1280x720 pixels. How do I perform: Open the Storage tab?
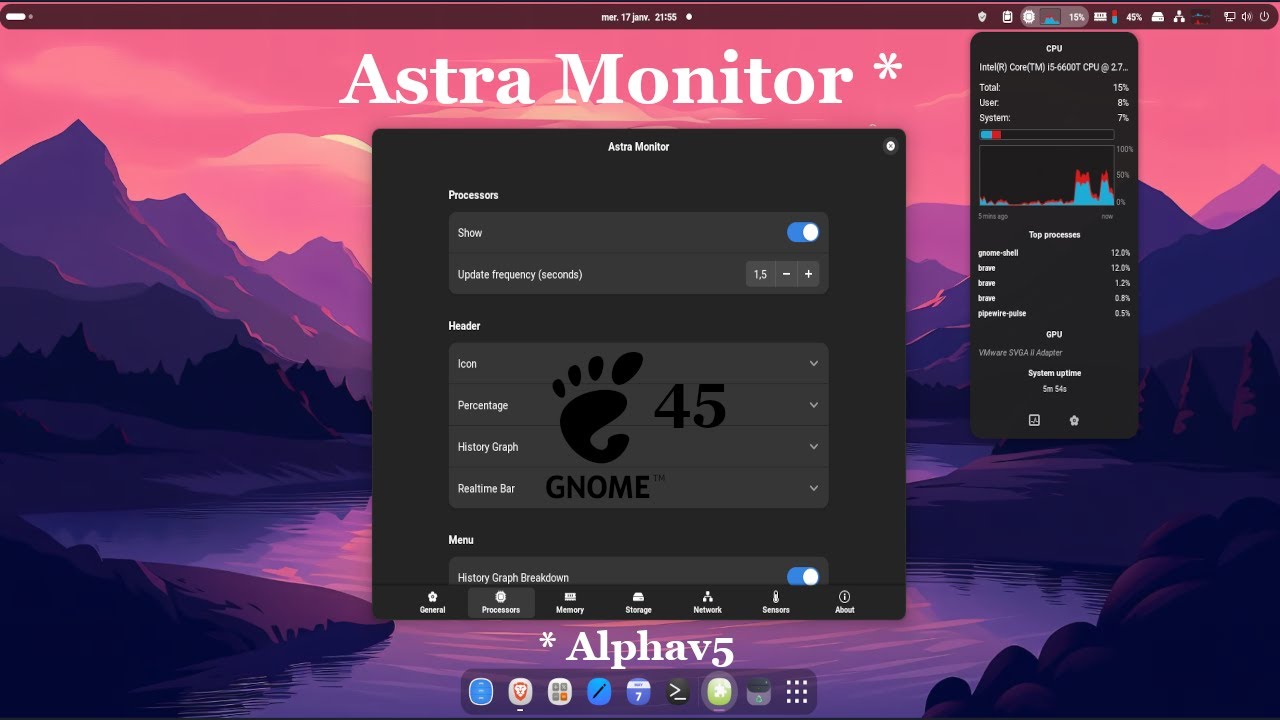click(638, 602)
